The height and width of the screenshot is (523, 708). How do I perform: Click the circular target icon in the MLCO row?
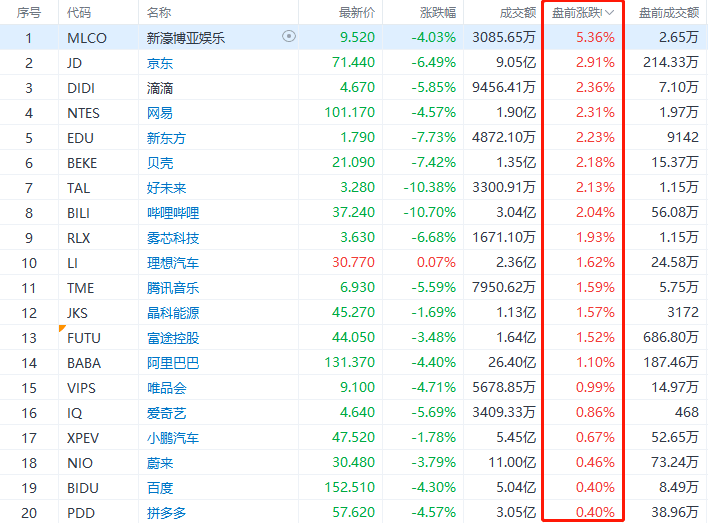click(x=289, y=36)
